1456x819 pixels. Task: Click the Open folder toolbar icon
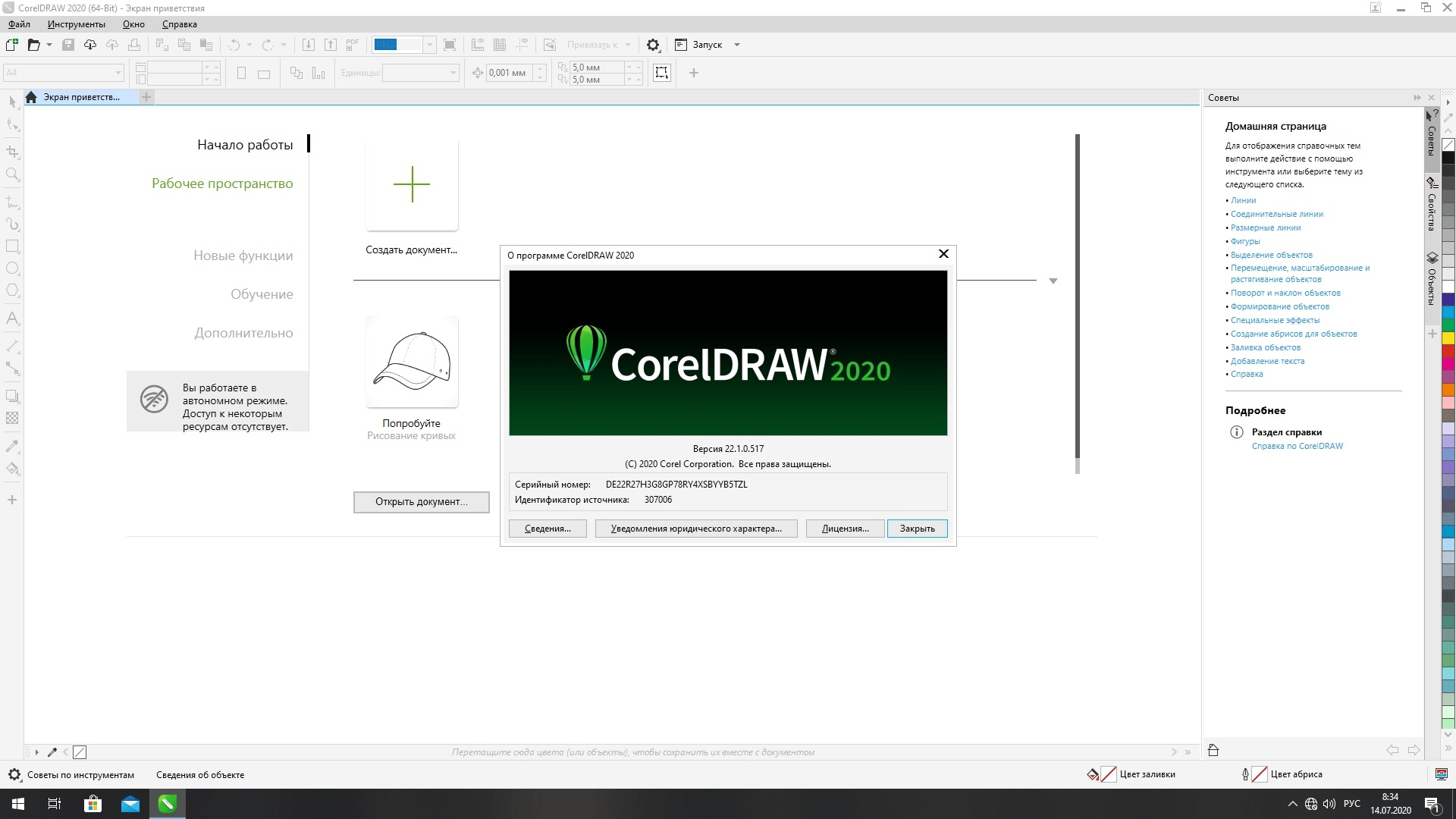[33, 45]
